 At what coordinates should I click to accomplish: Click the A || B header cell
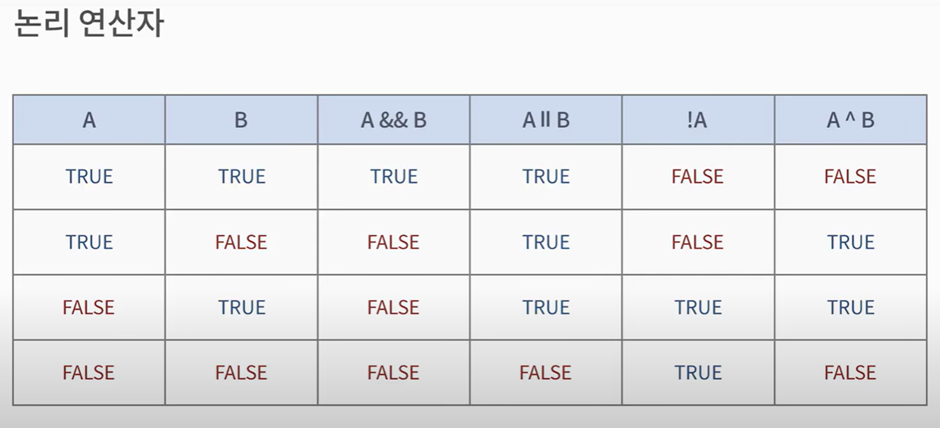(x=546, y=120)
